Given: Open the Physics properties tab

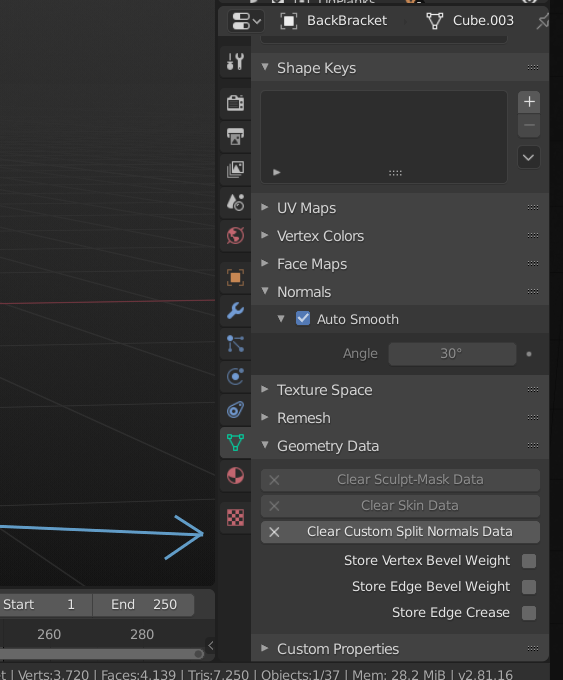Looking at the screenshot, I should (235, 376).
